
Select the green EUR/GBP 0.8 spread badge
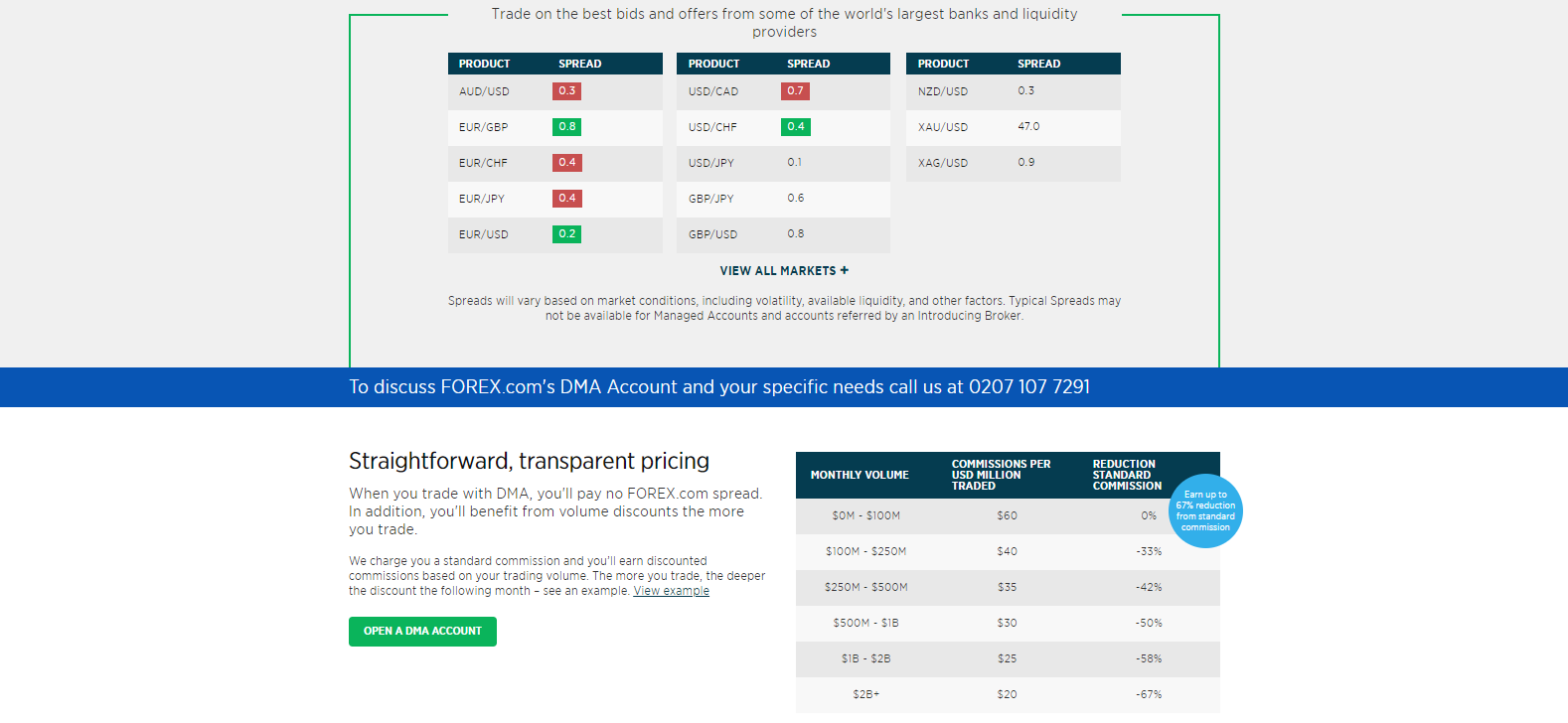point(566,127)
